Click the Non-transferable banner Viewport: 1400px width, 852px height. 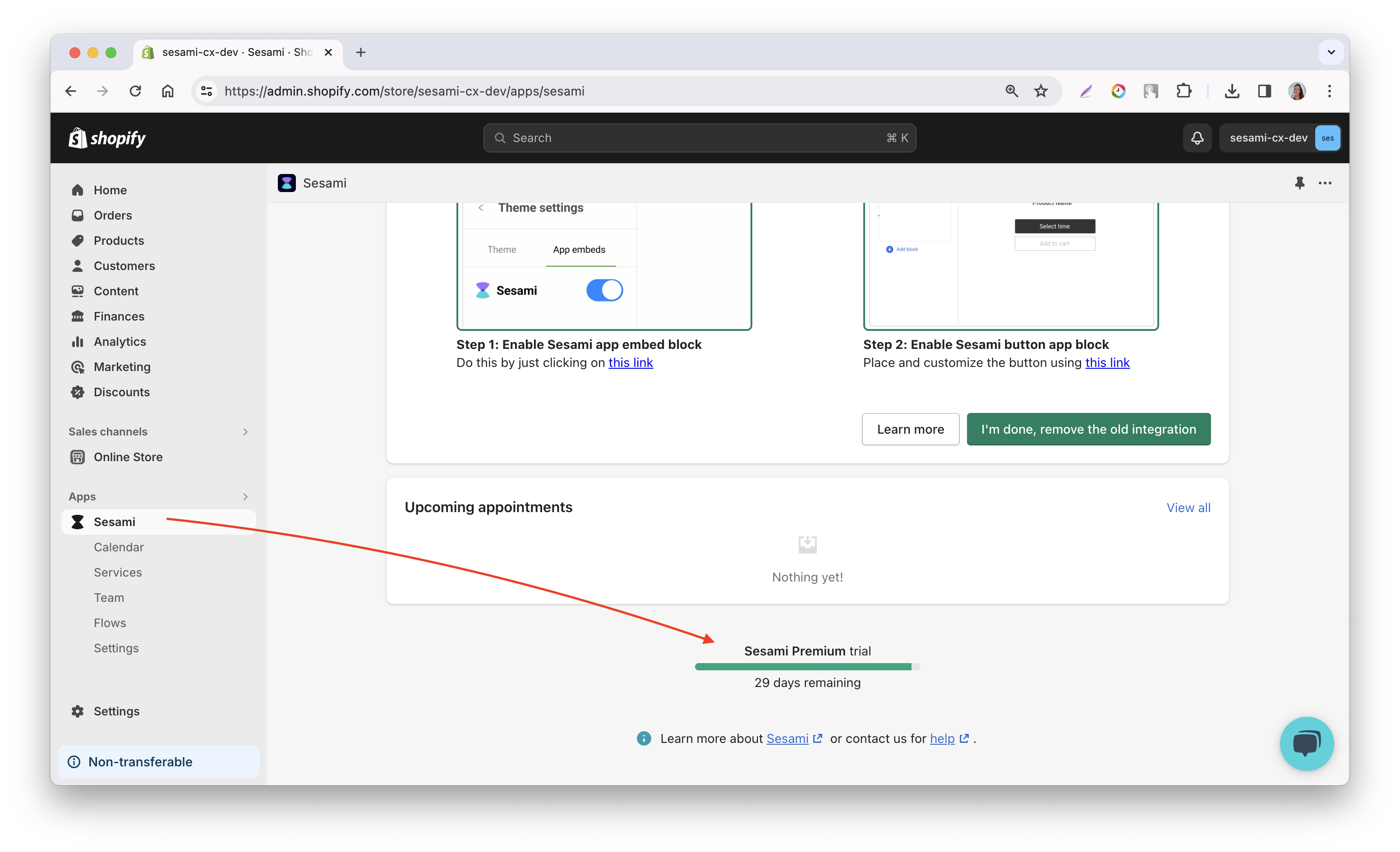(158, 762)
